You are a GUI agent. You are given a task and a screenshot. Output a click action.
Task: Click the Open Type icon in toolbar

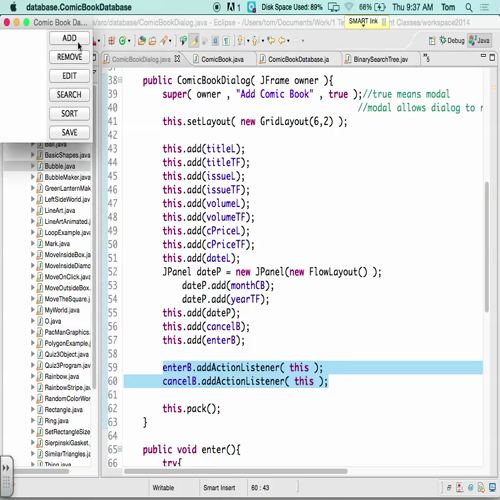pyautogui.click(x=142, y=41)
